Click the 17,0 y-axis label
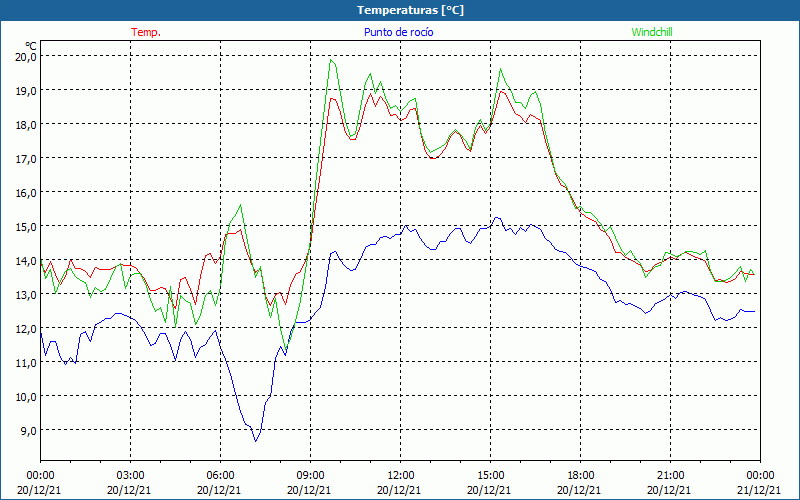Viewport: 800px width, 500px height. [x=26, y=159]
